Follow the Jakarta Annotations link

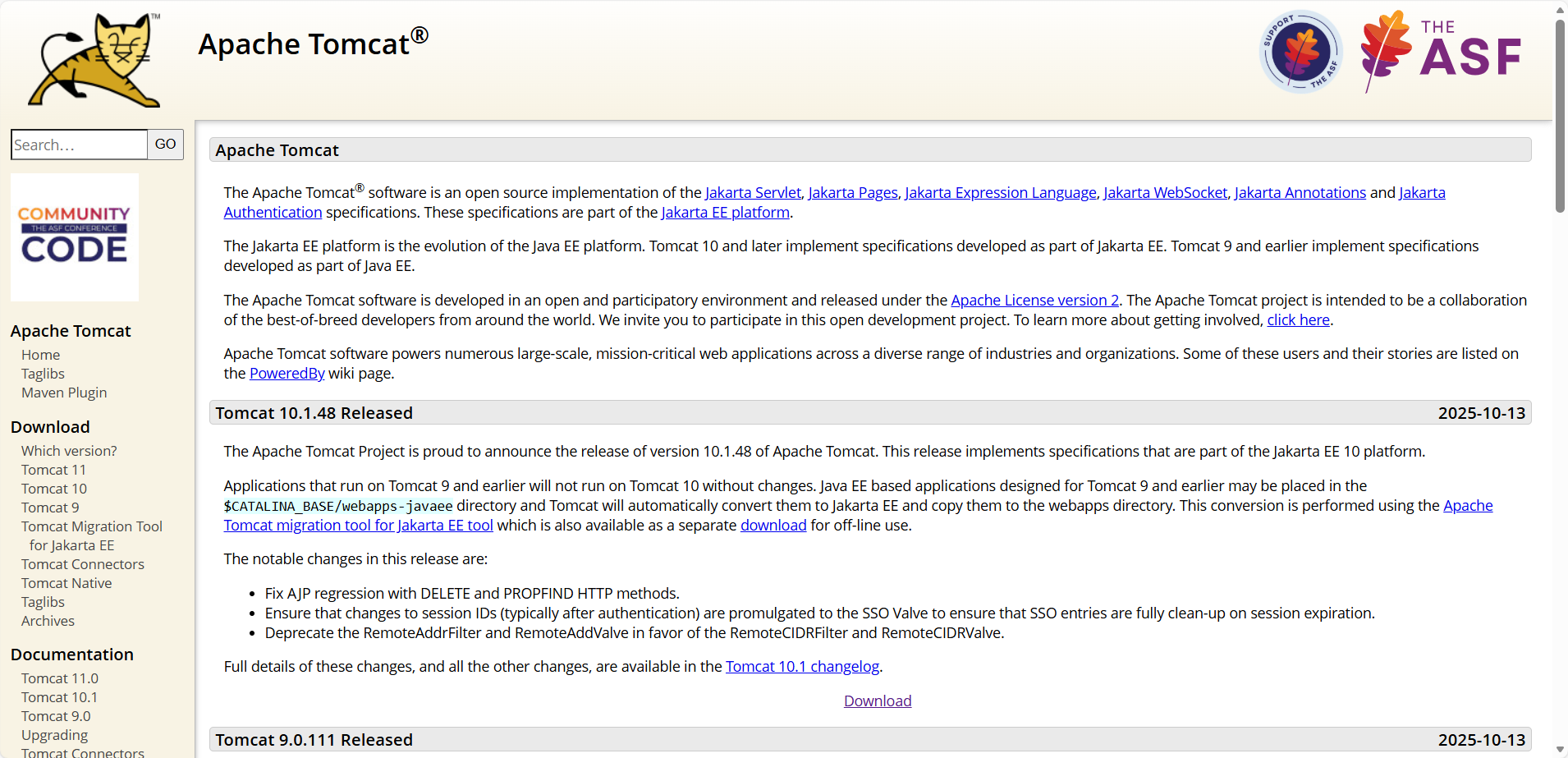coord(1300,193)
